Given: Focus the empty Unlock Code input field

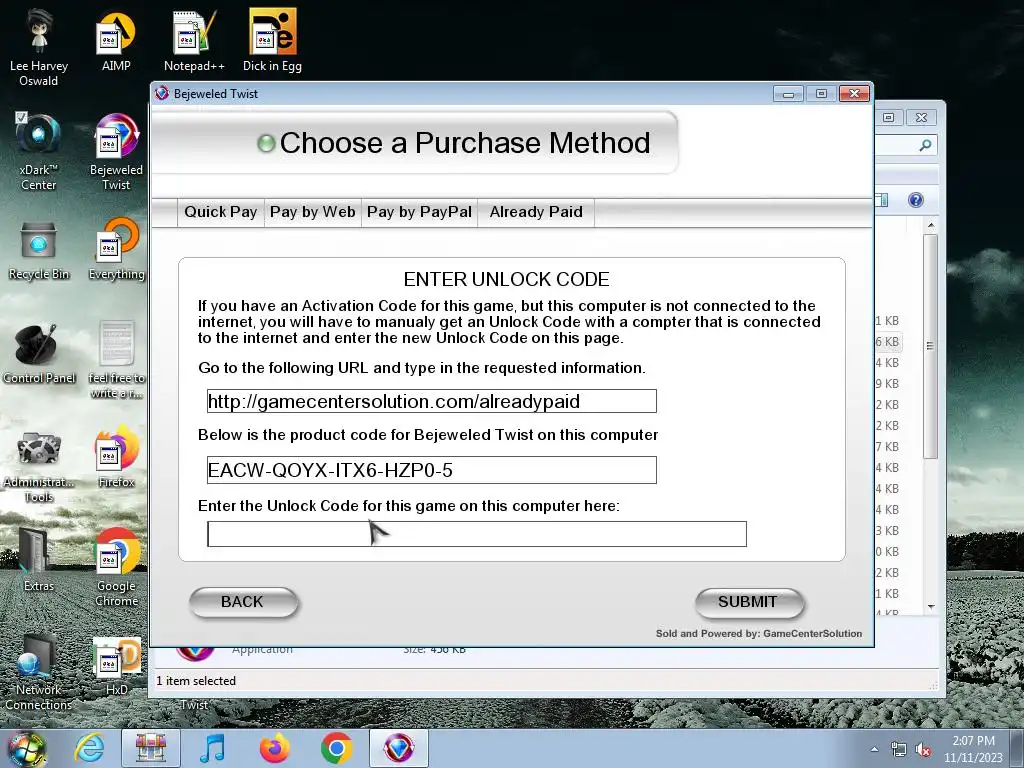Looking at the screenshot, I should [477, 534].
